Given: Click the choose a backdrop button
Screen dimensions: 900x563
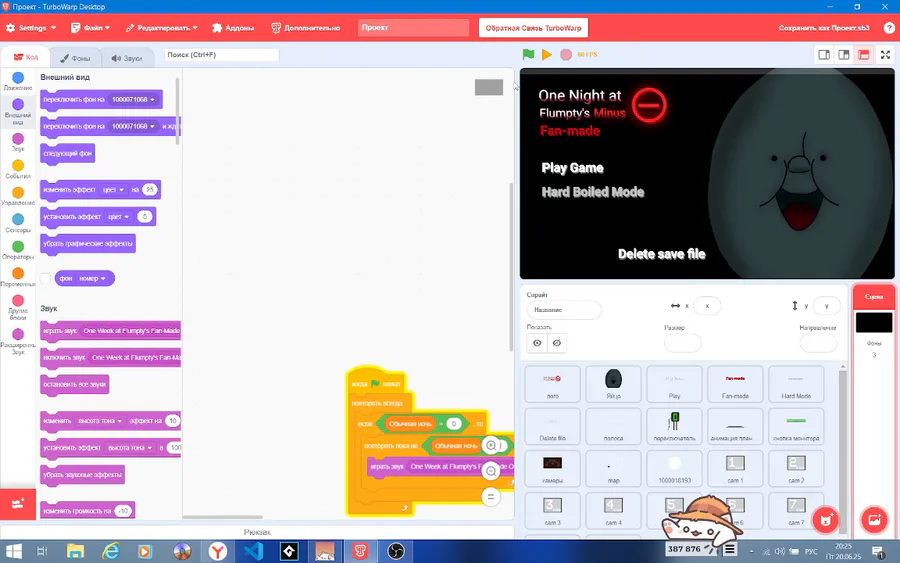Looking at the screenshot, I should pyautogui.click(x=874, y=520).
